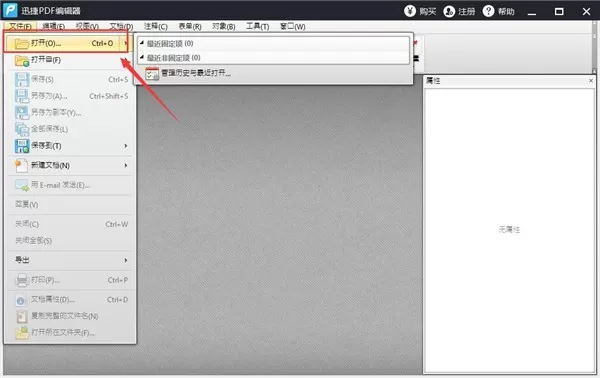Close the 属性 properties panel

[591, 81]
